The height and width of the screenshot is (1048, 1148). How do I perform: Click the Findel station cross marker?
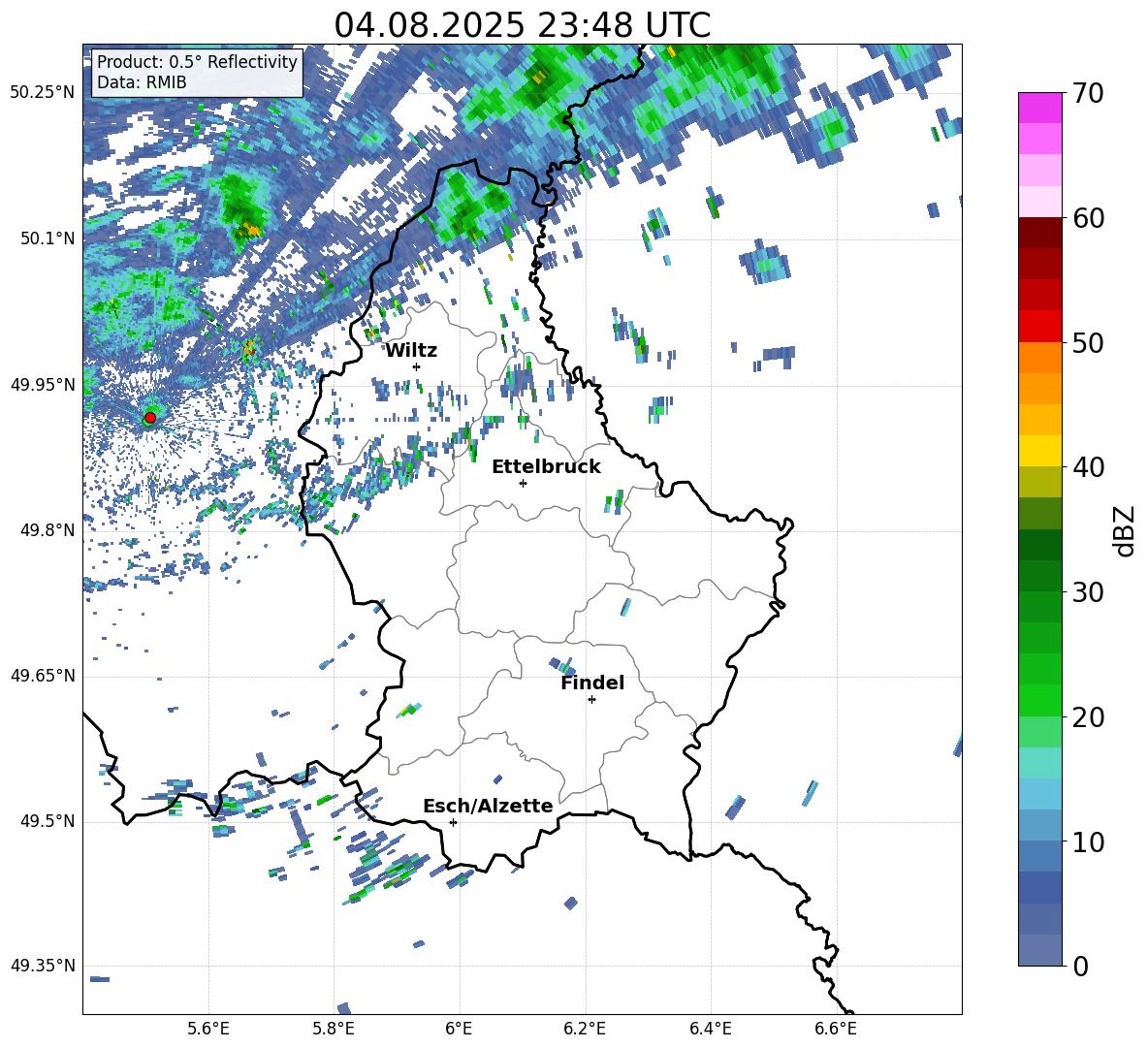coord(591,700)
